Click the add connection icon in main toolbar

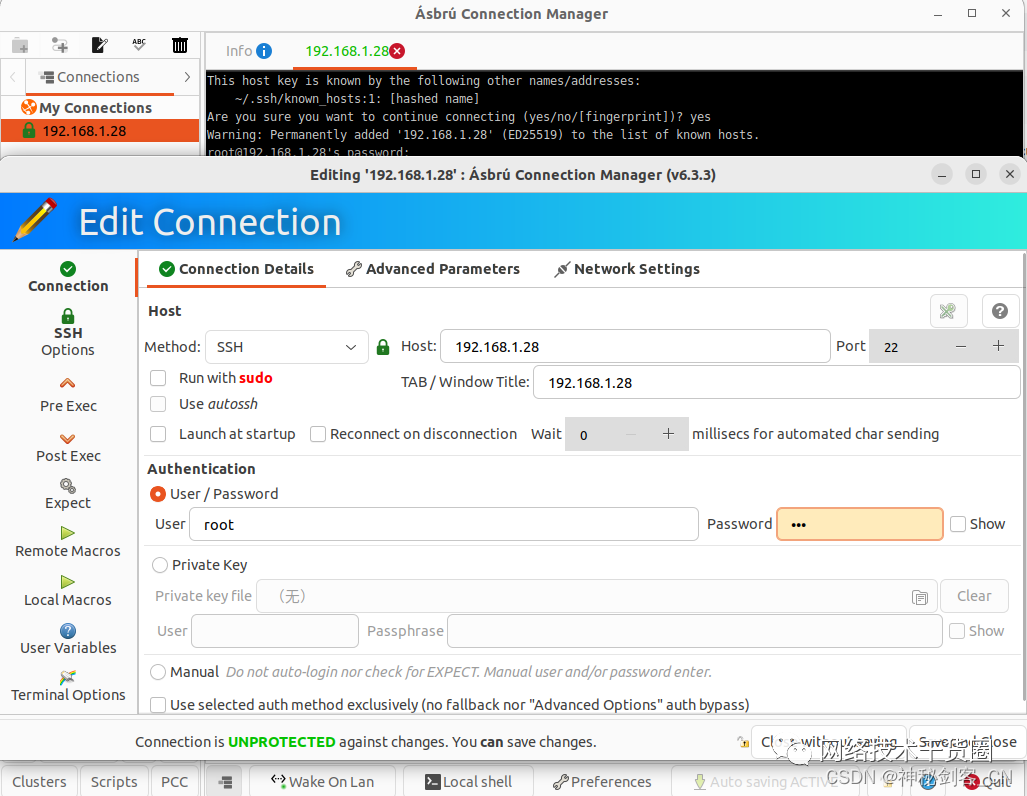(x=60, y=46)
